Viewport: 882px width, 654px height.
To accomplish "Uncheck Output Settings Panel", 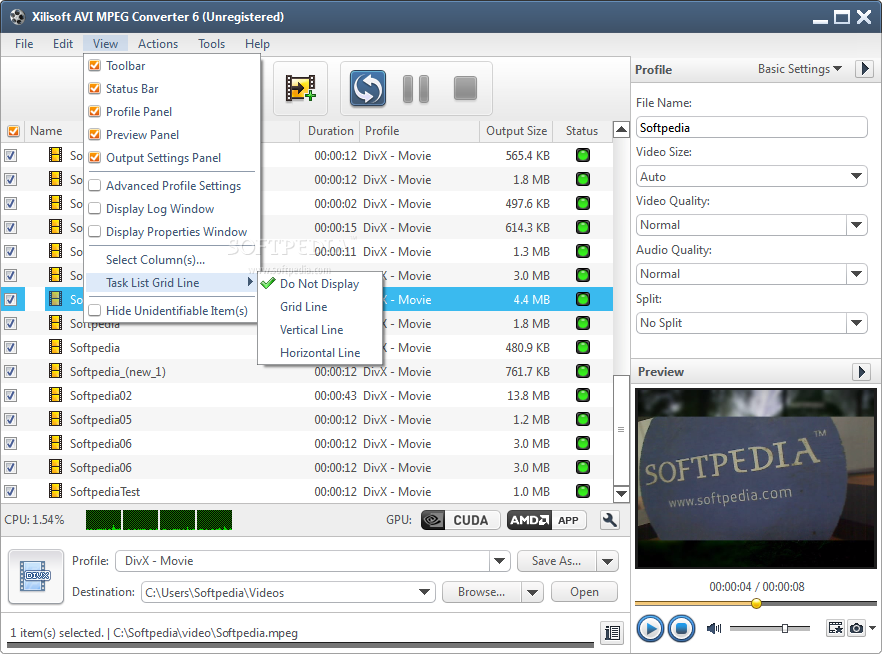I will tap(94, 157).
